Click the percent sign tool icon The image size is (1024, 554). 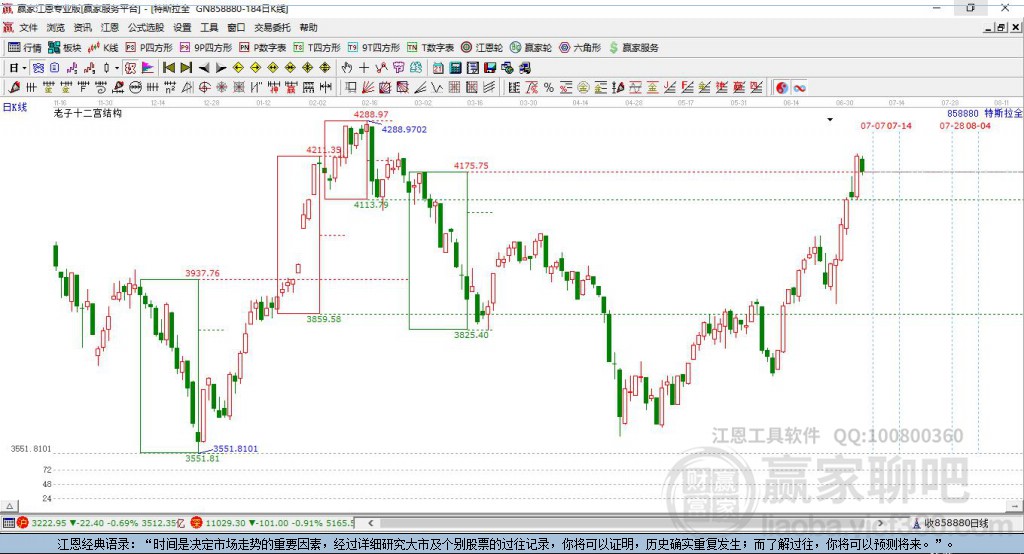pyautogui.click(x=549, y=88)
